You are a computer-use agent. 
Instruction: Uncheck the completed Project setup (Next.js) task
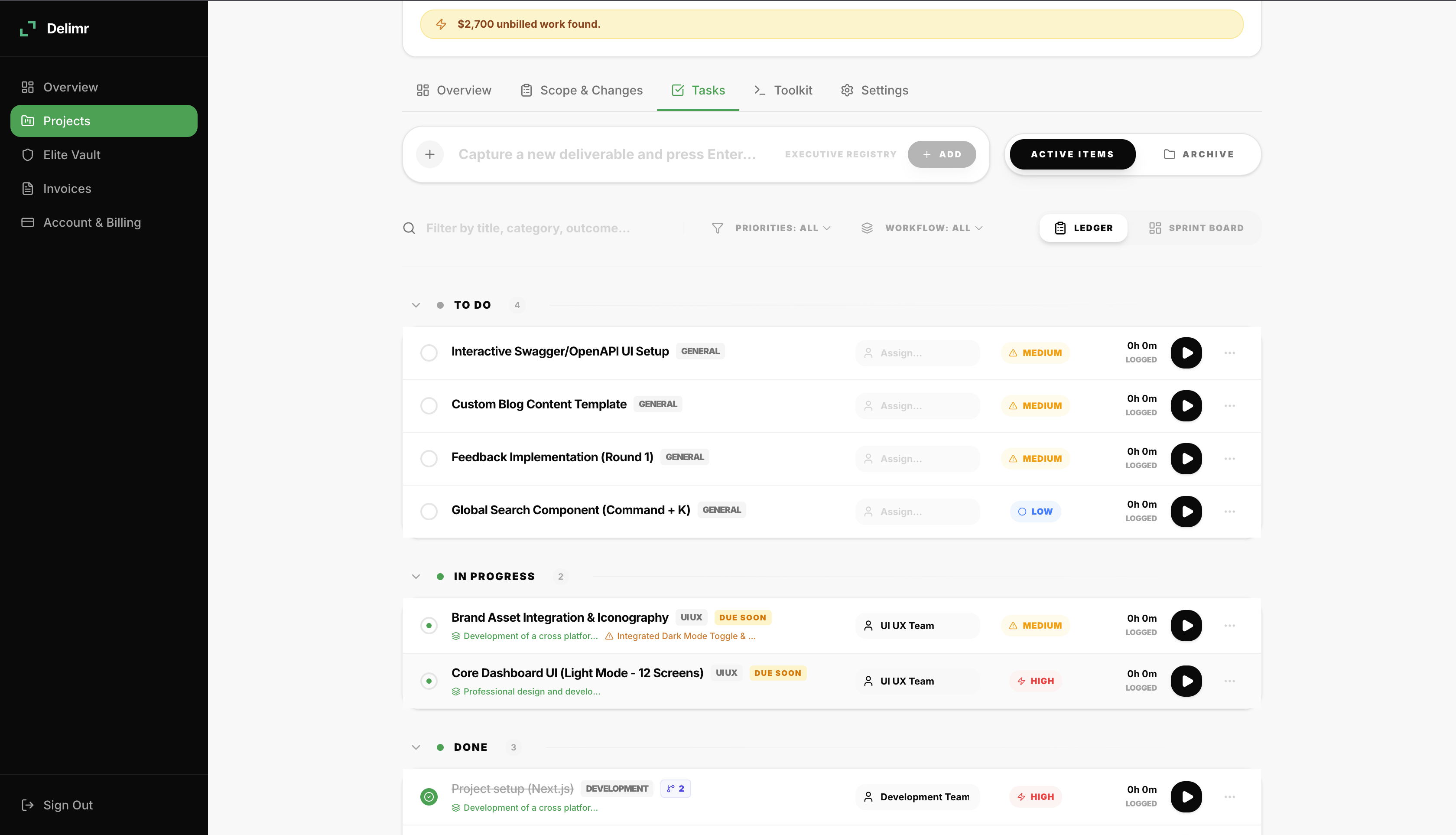[x=429, y=796]
